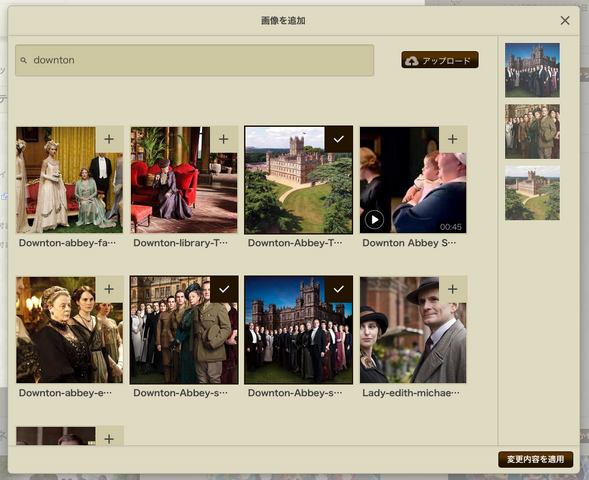Screen dimensions: 589x480
Task: Click the Downton-abbey-fa… file name
Action: coord(67,243)
